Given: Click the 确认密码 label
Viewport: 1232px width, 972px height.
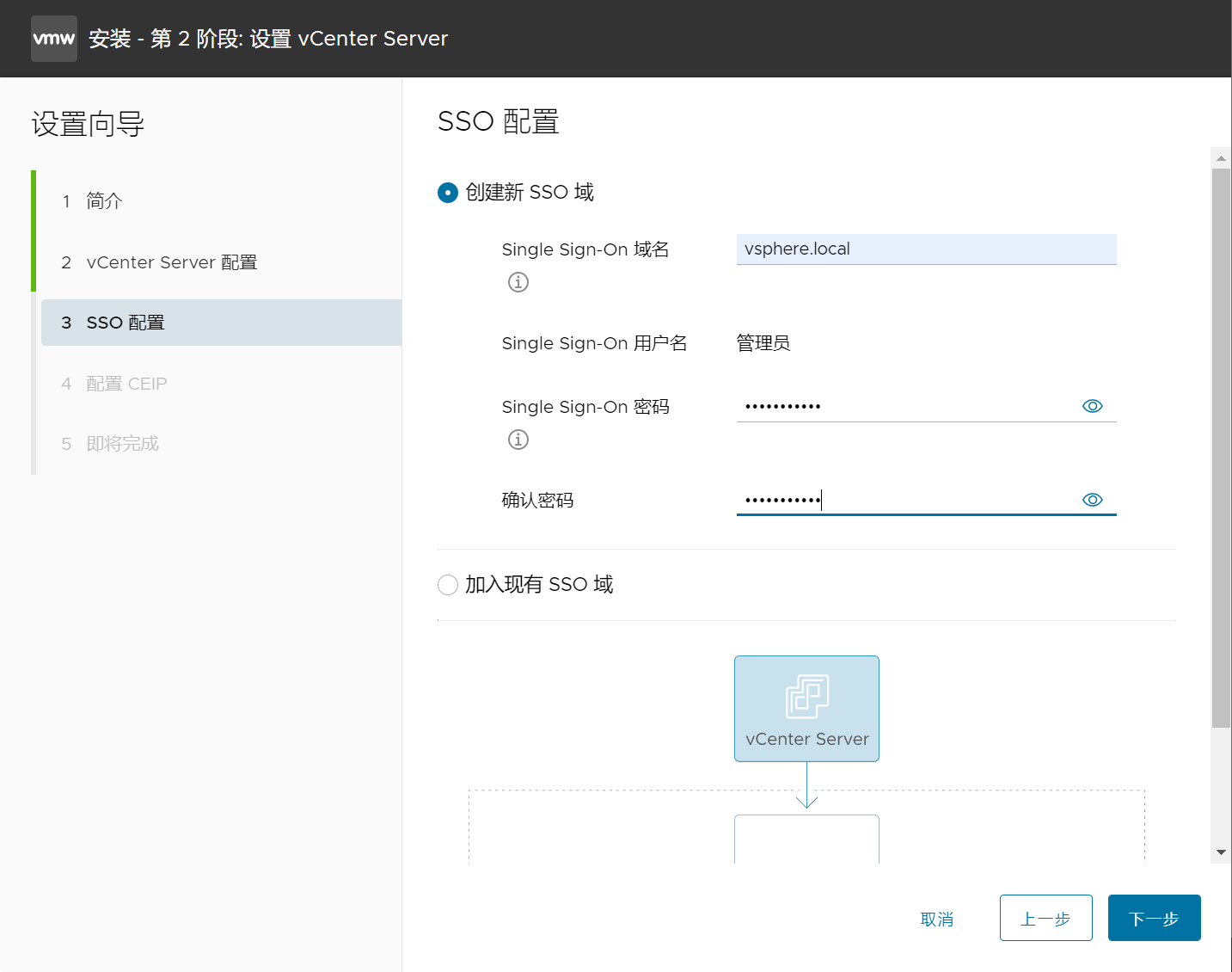Looking at the screenshot, I should click(x=537, y=500).
